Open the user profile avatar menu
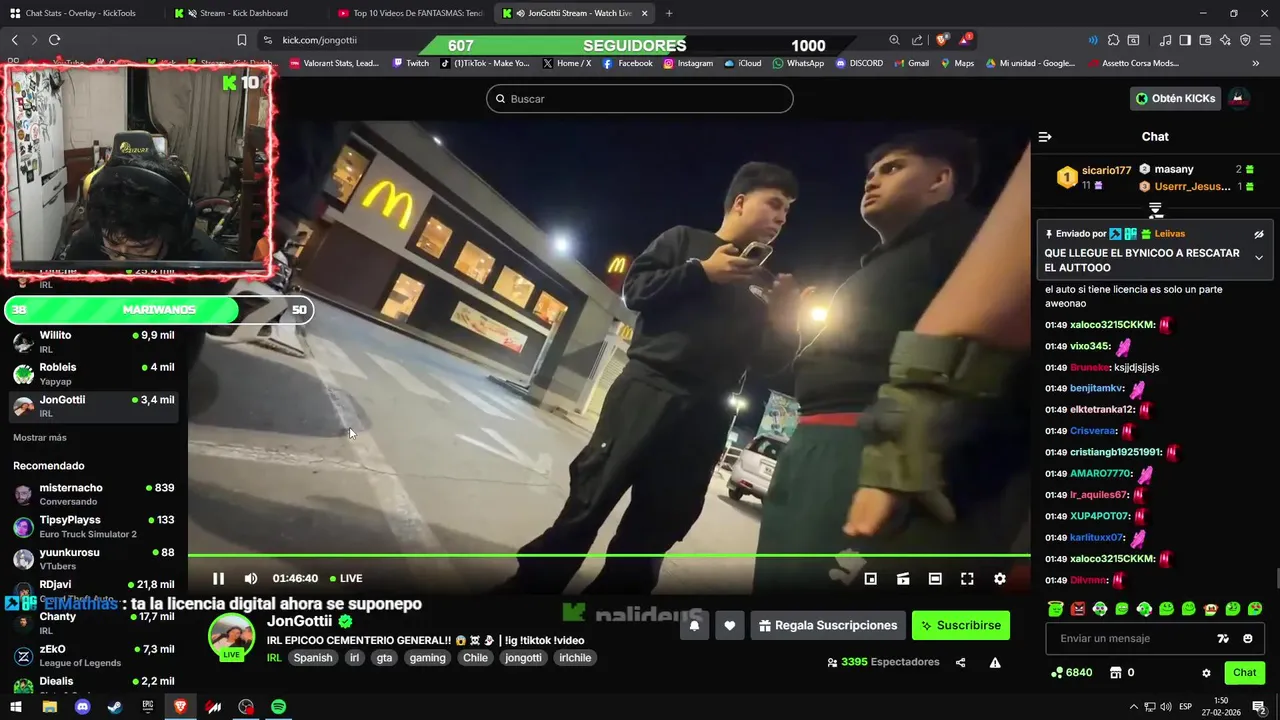The image size is (1280, 720). click(1238, 98)
